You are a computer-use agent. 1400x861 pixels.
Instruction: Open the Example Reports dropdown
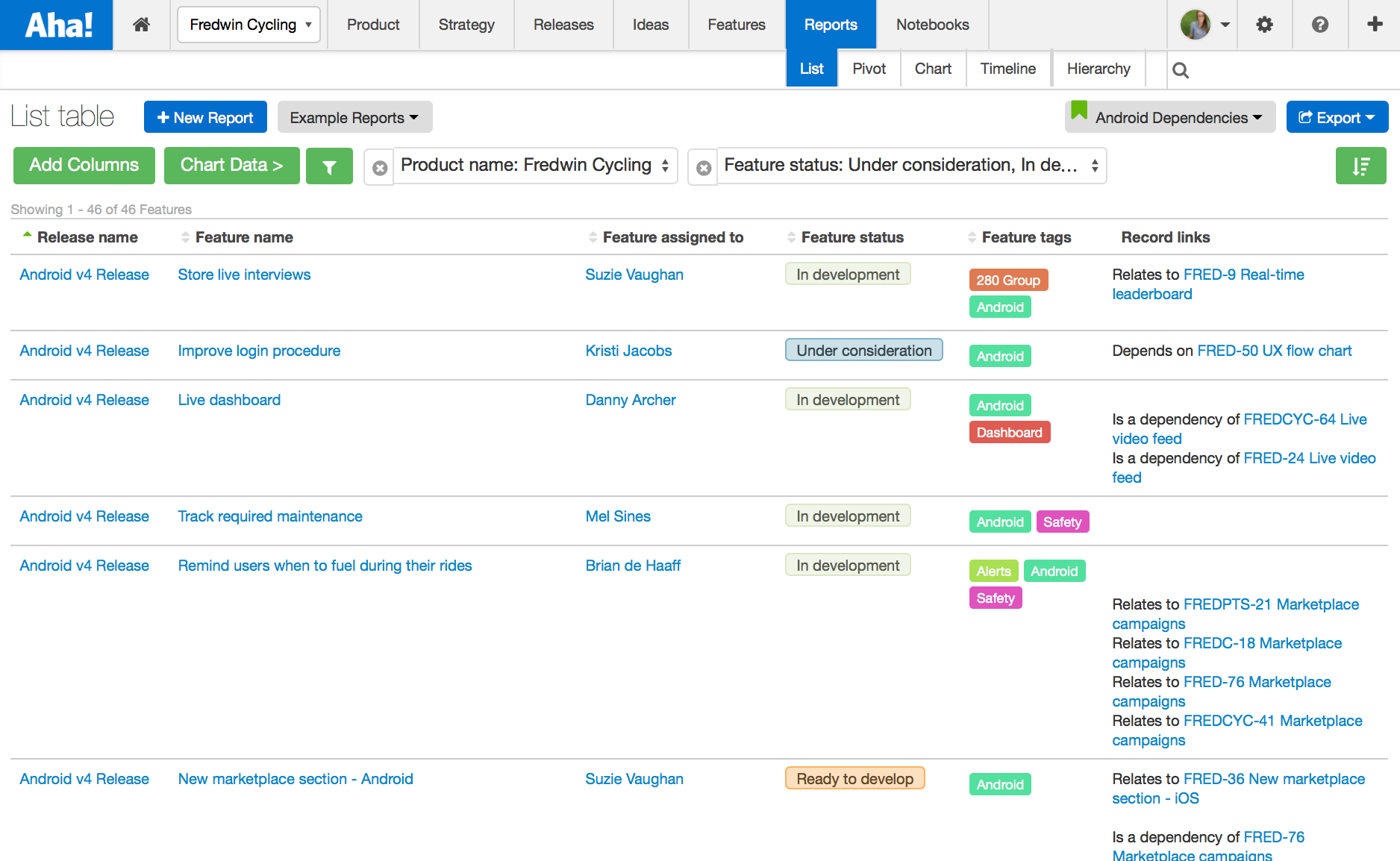coord(354,117)
